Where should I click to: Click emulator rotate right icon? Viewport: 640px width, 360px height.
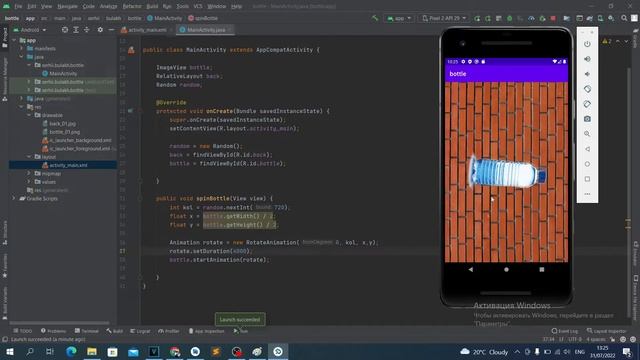(587, 104)
